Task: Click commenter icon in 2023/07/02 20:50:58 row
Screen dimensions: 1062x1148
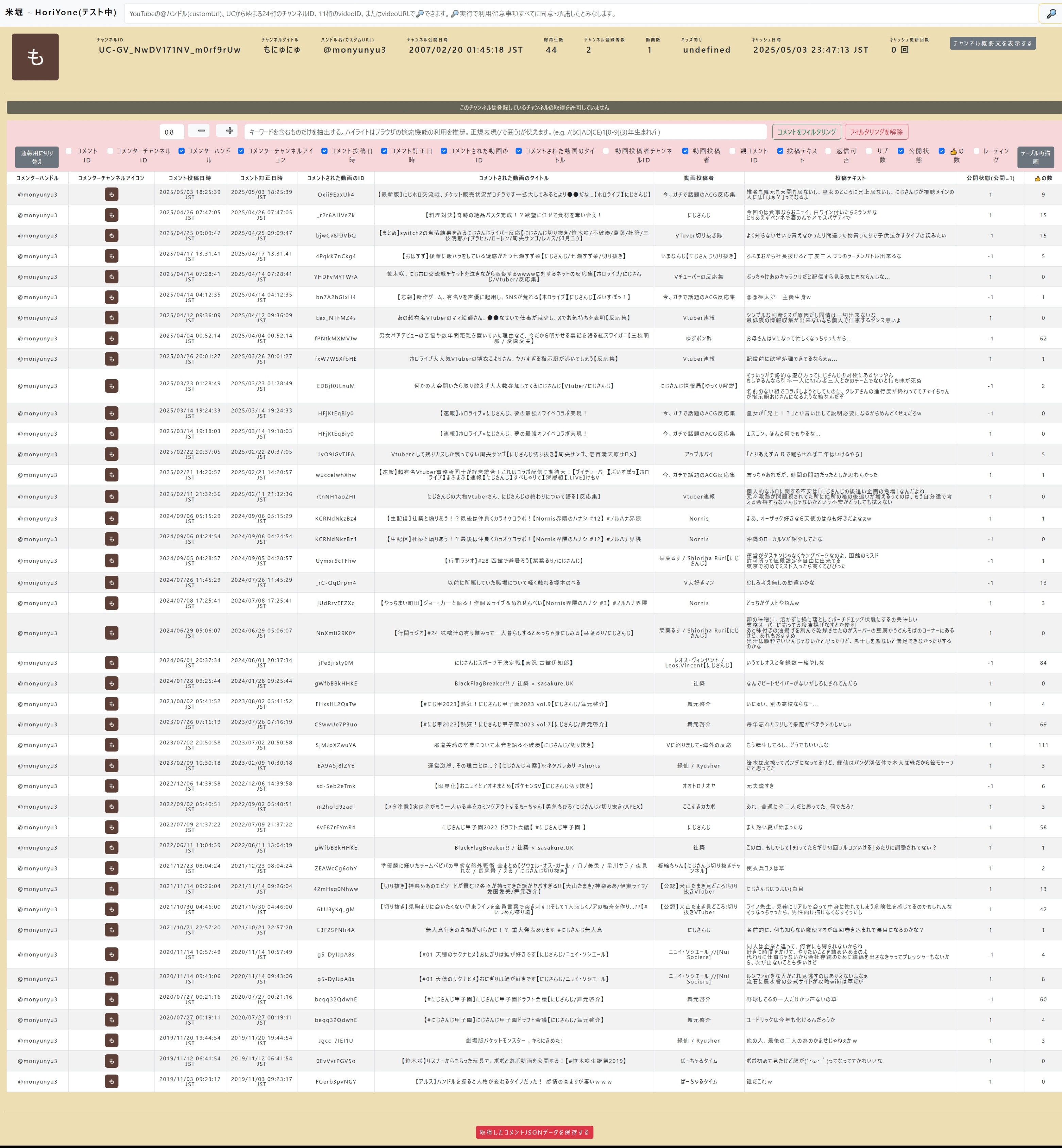Action: pyautogui.click(x=112, y=745)
